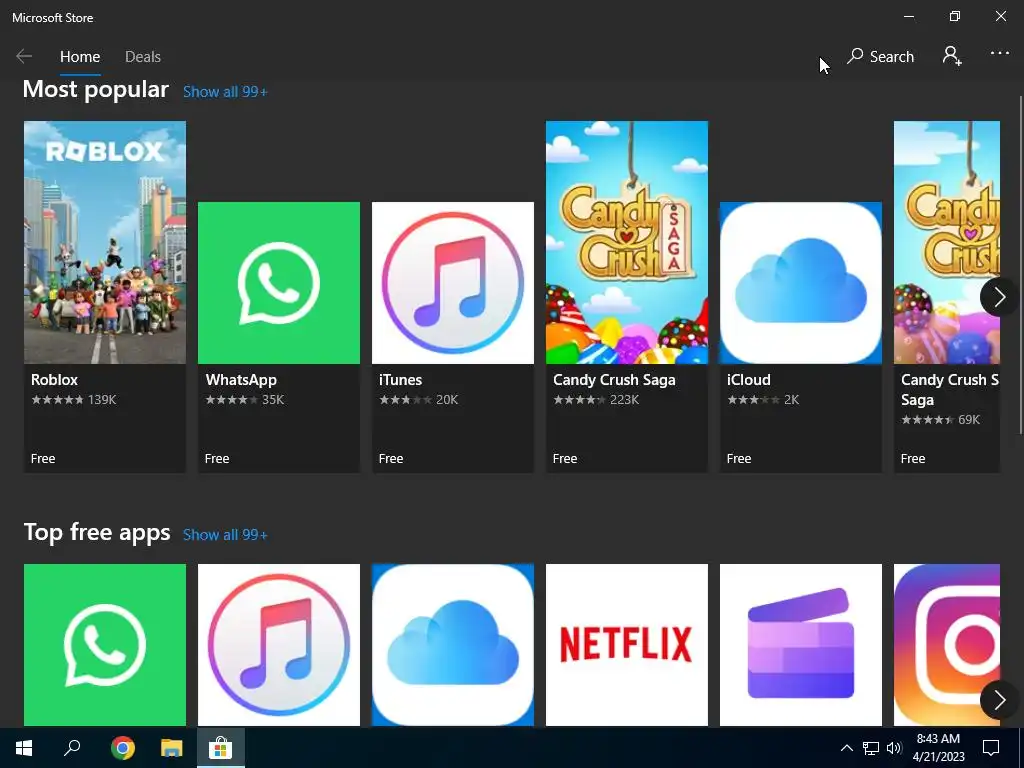
Task: Switch to the Deals tab
Action: (x=143, y=57)
